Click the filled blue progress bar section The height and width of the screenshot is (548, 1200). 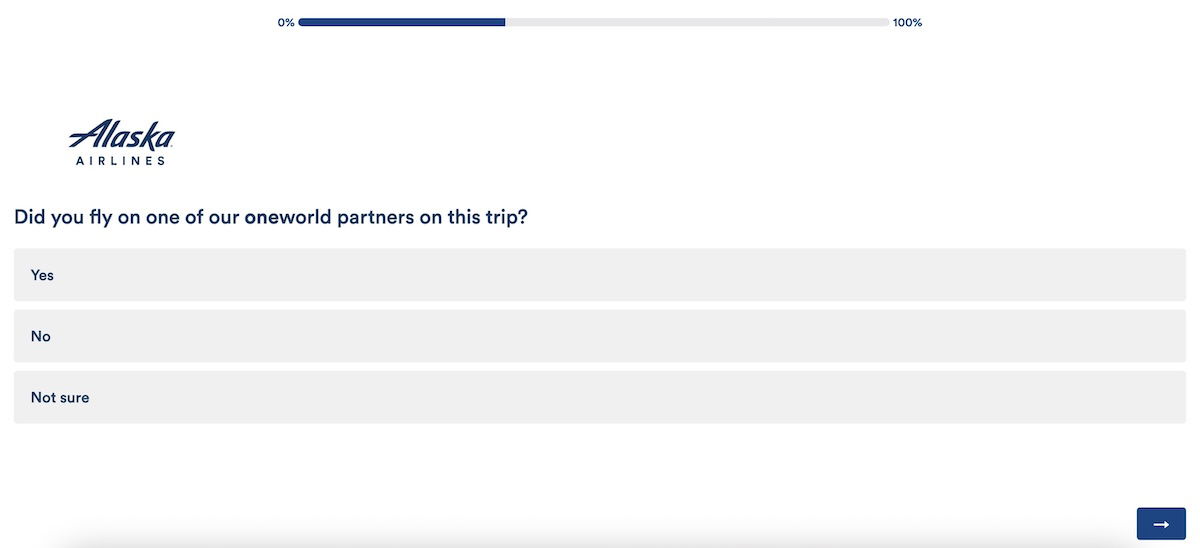point(400,22)
